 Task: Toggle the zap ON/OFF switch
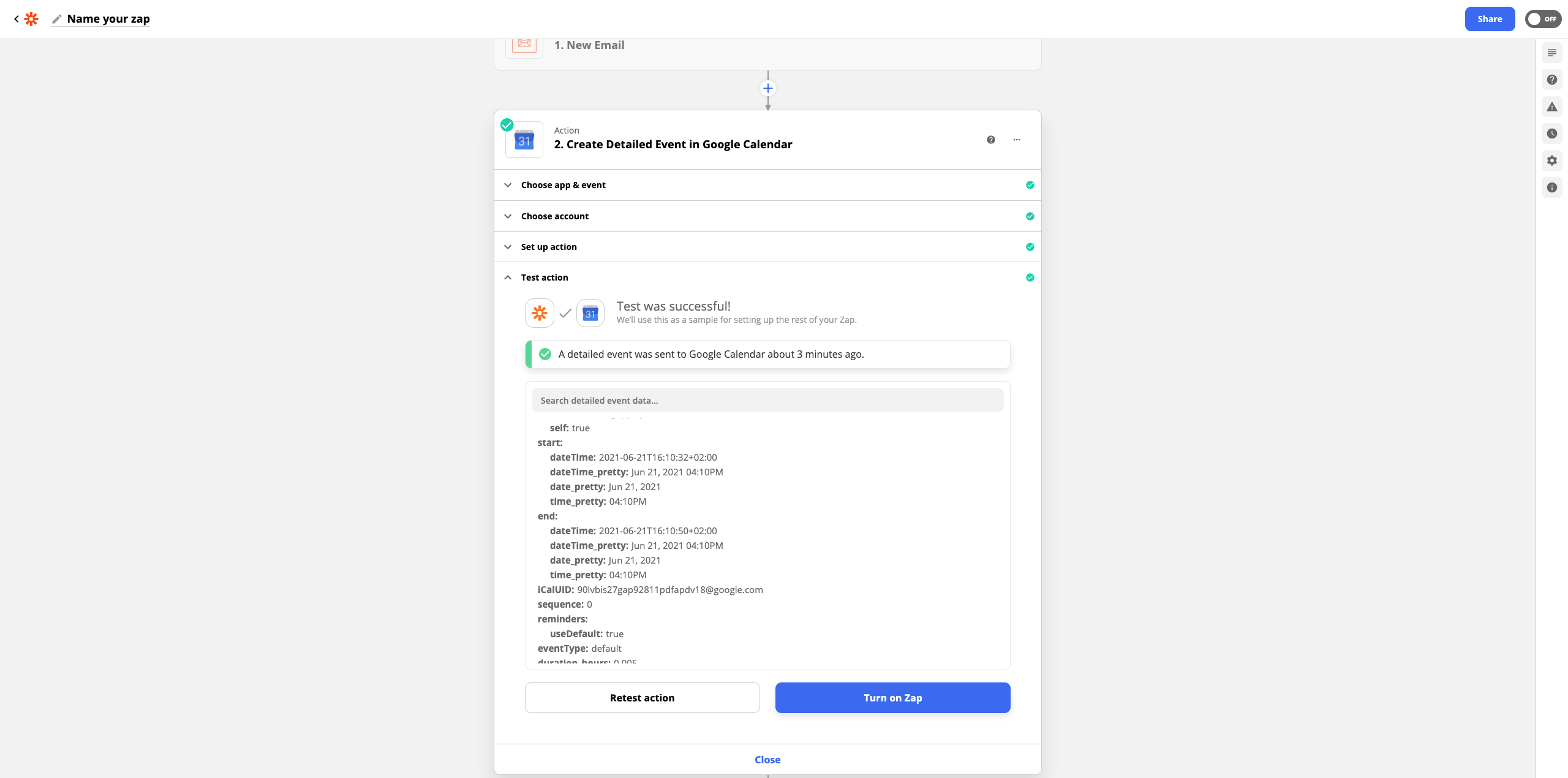coord(1542,19)
